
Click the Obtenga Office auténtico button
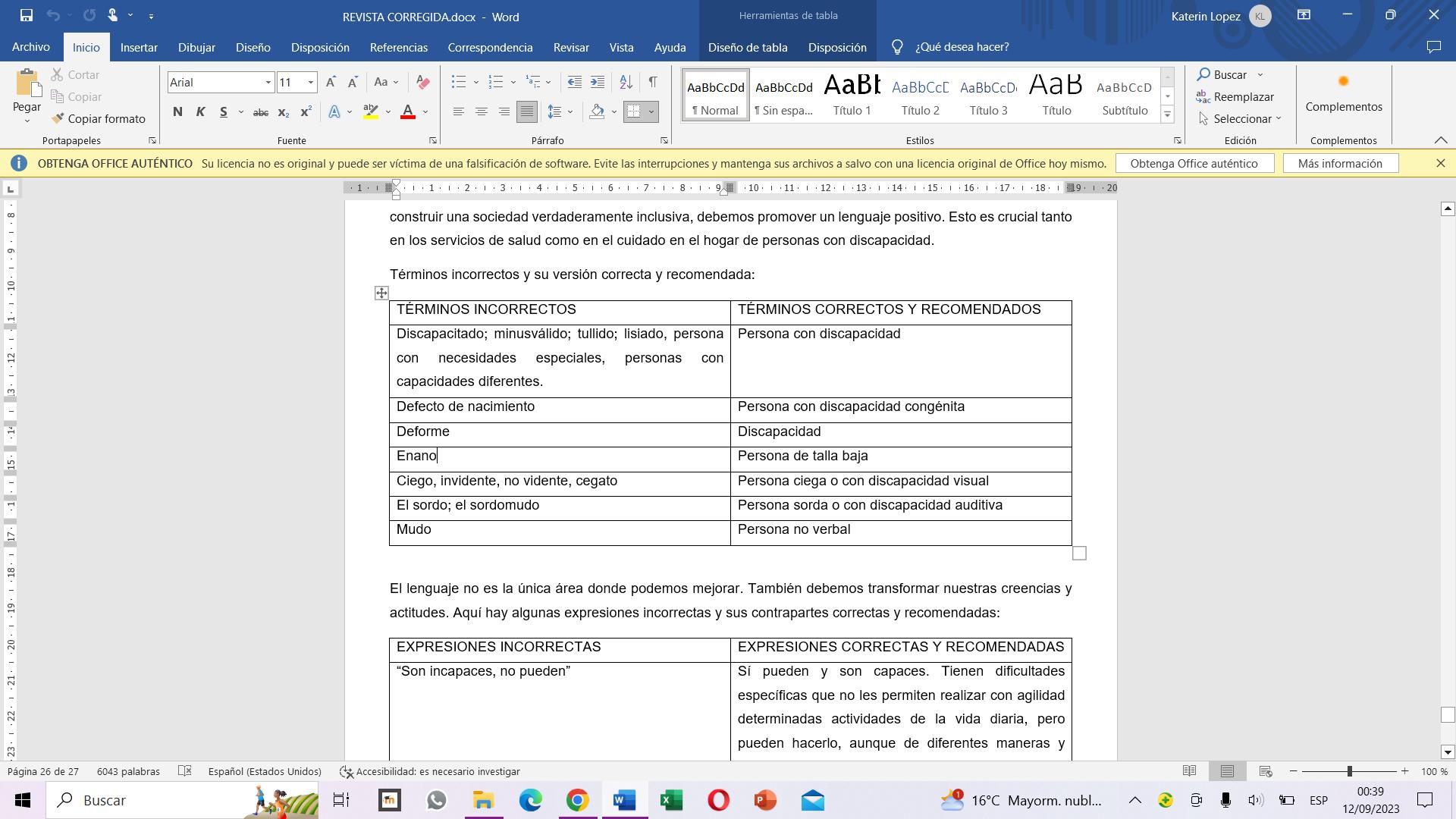[1194, 163]
